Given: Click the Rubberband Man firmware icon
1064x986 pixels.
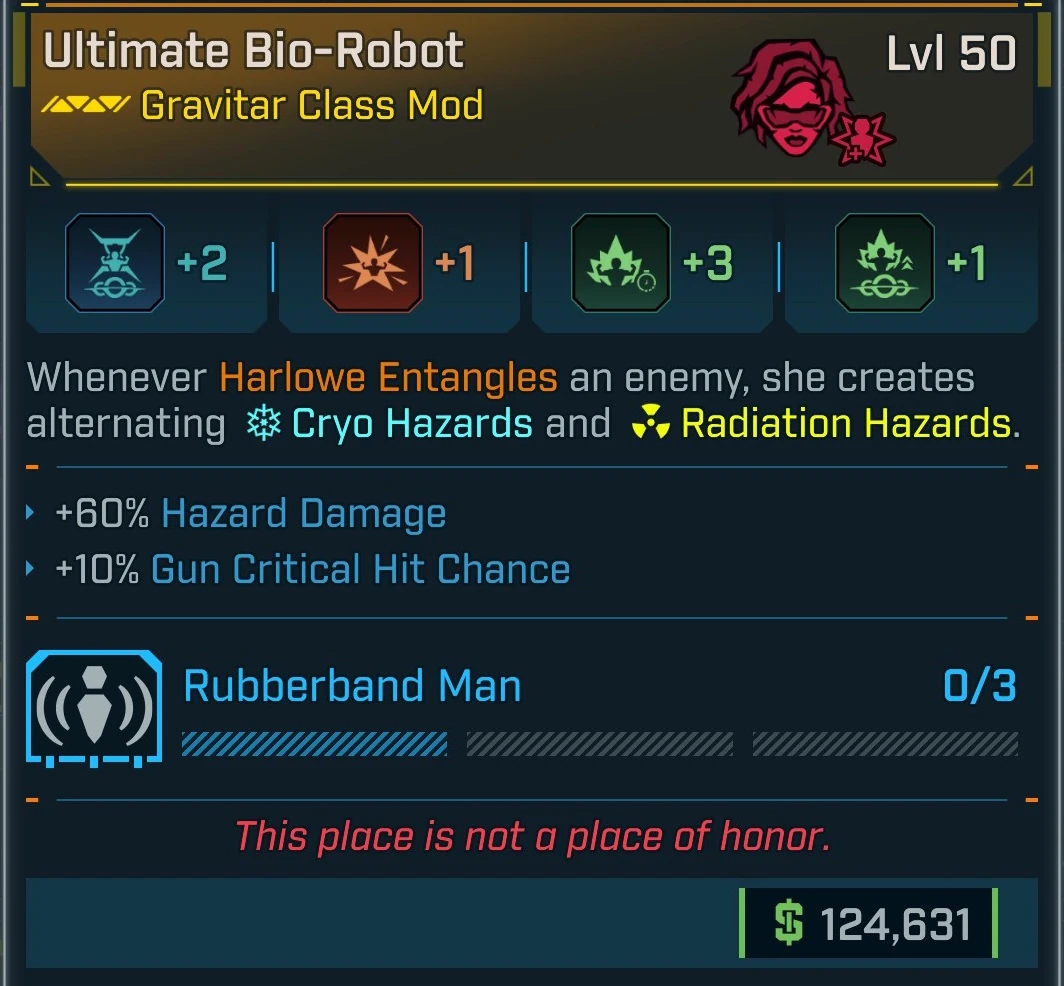Looking at the screenshot, I should (94, 708).
